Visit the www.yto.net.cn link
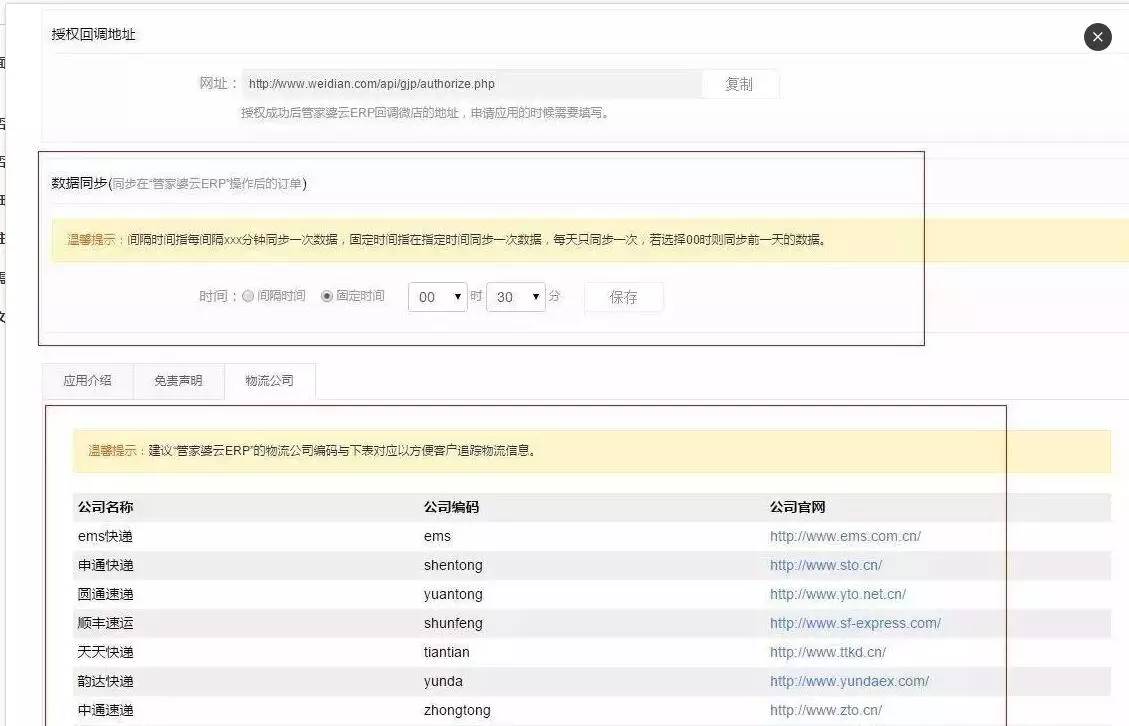Screen dimensions: 1129x726 (837, 594)
